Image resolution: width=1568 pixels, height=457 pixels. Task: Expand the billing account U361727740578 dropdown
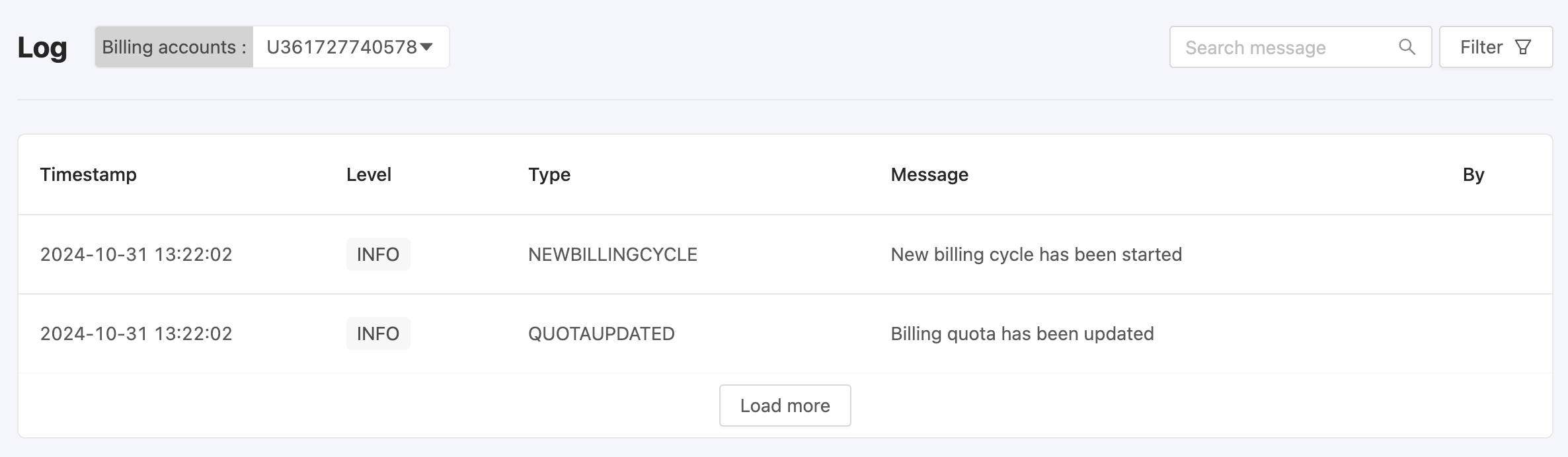(350, 47)
